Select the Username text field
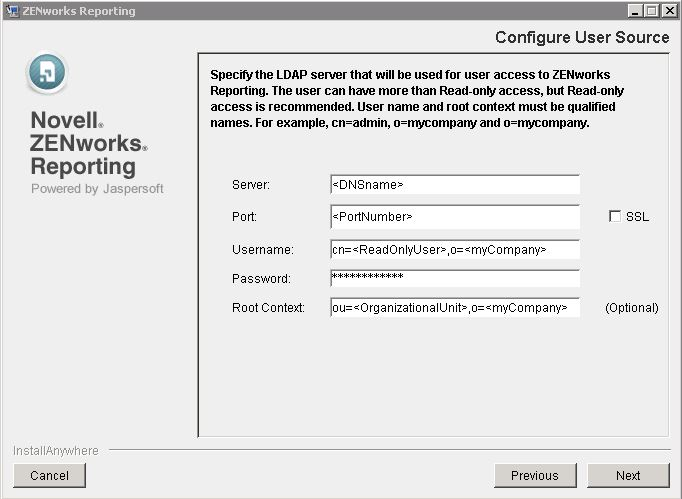The image size is (682, 499). click(454, 250)
